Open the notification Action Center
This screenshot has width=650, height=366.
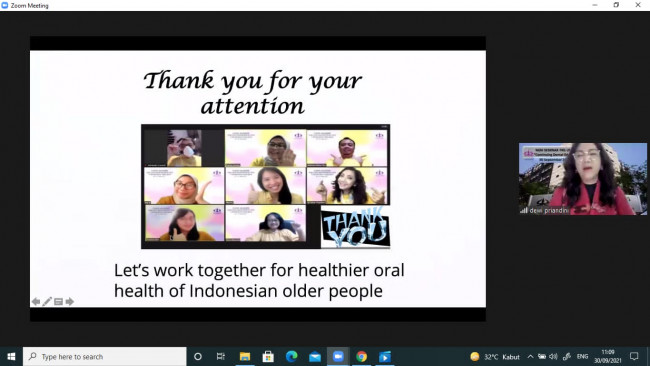click(x=634, y=356)
